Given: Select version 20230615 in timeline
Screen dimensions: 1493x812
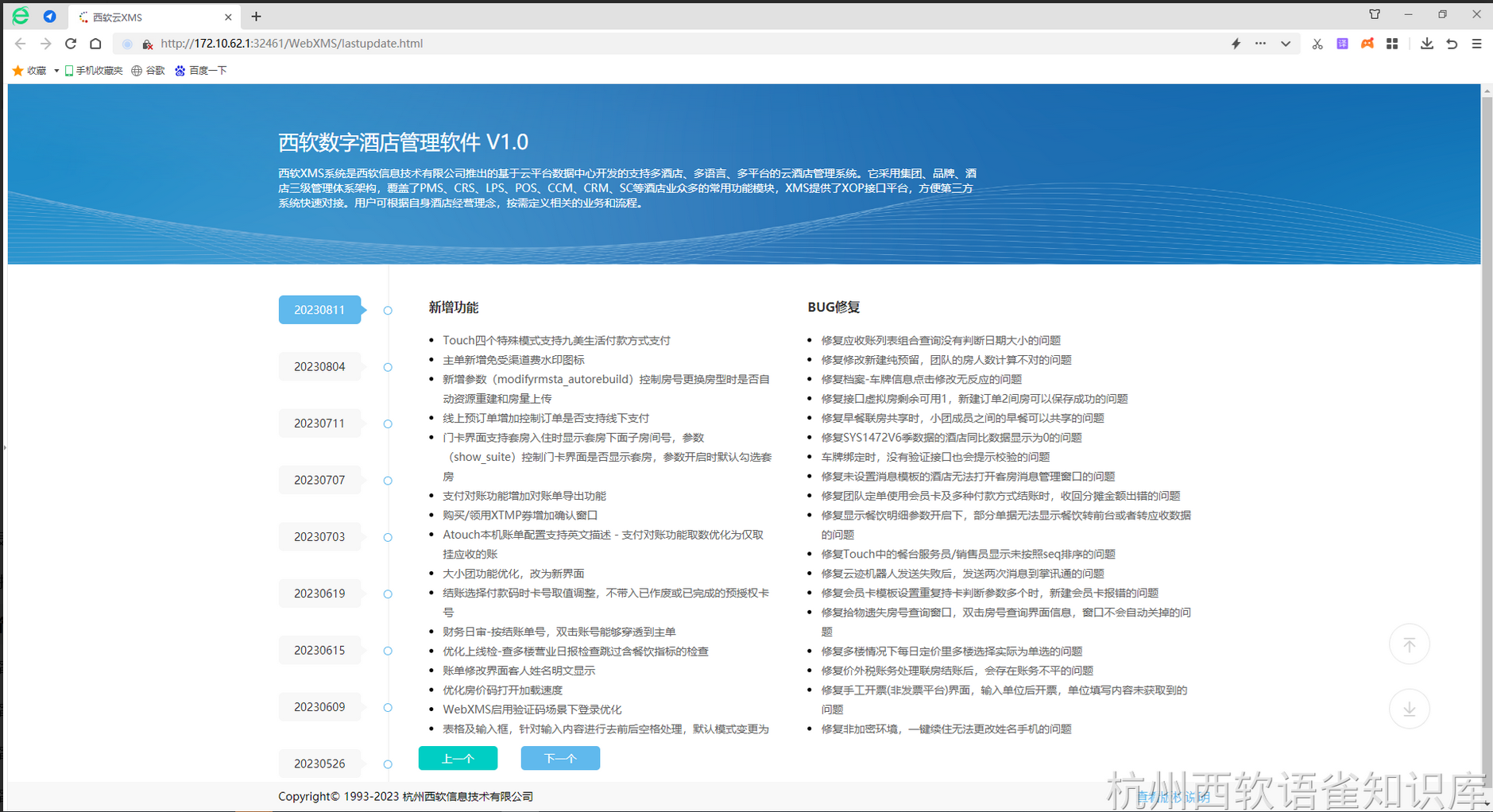Looking at the screenshot, I should click(319, 650).
